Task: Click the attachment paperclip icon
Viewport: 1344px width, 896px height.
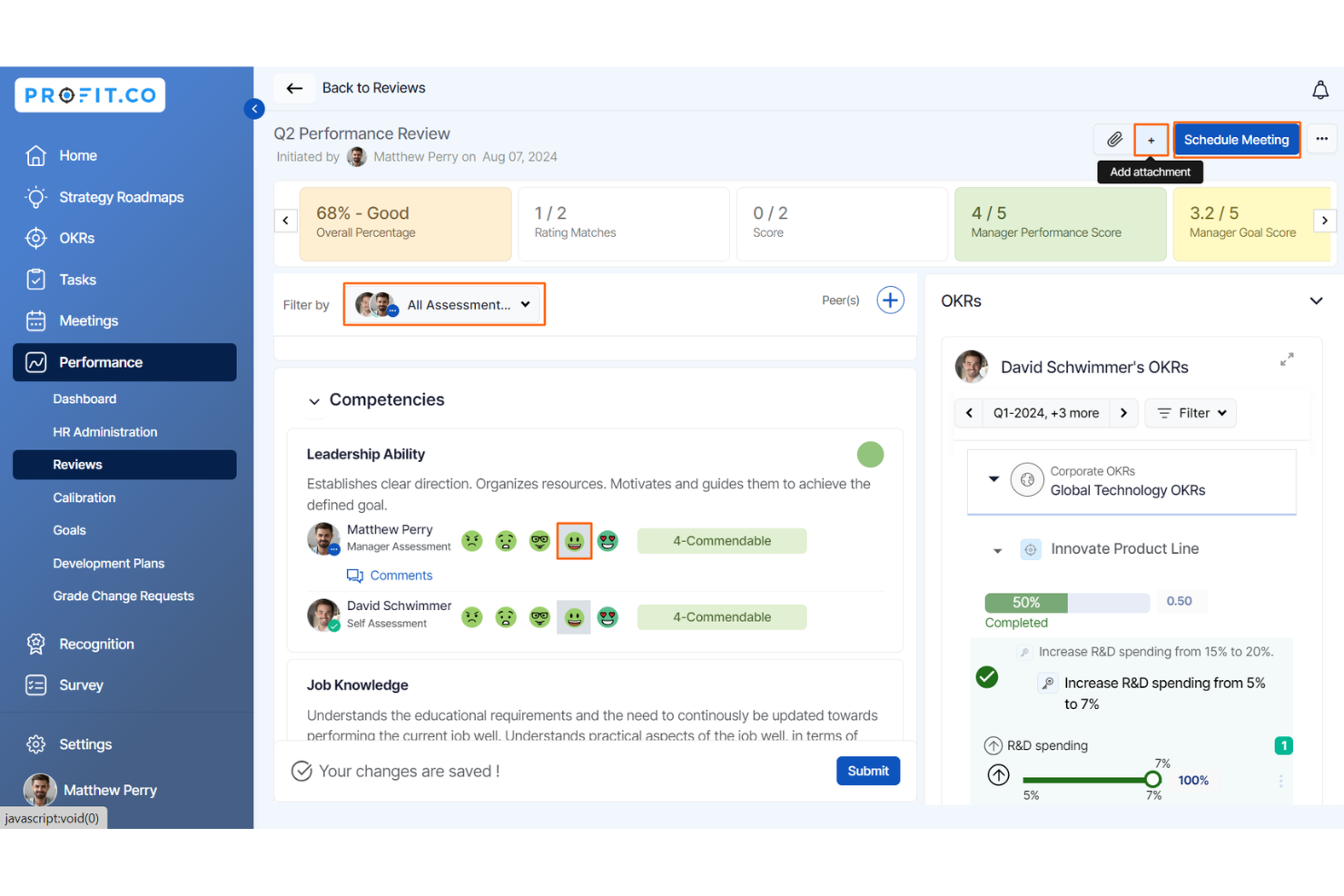Action: (1114, 140)
